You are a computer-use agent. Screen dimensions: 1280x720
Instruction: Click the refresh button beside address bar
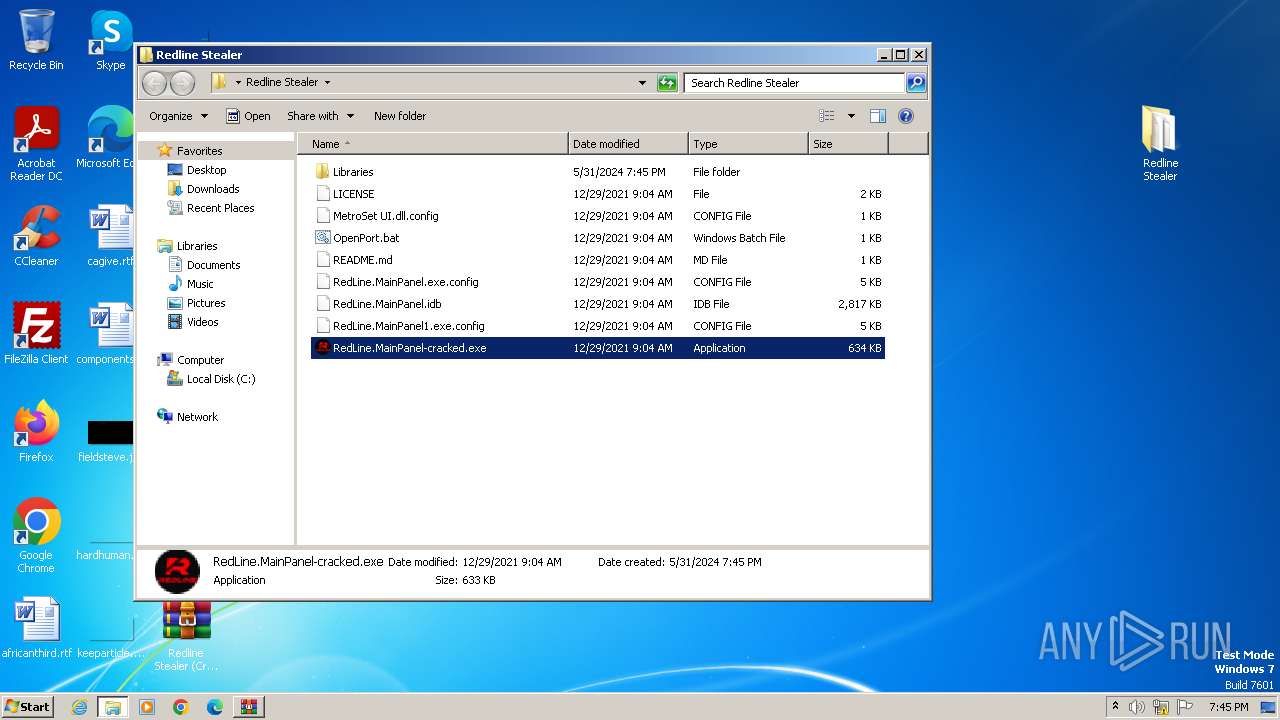667,83
